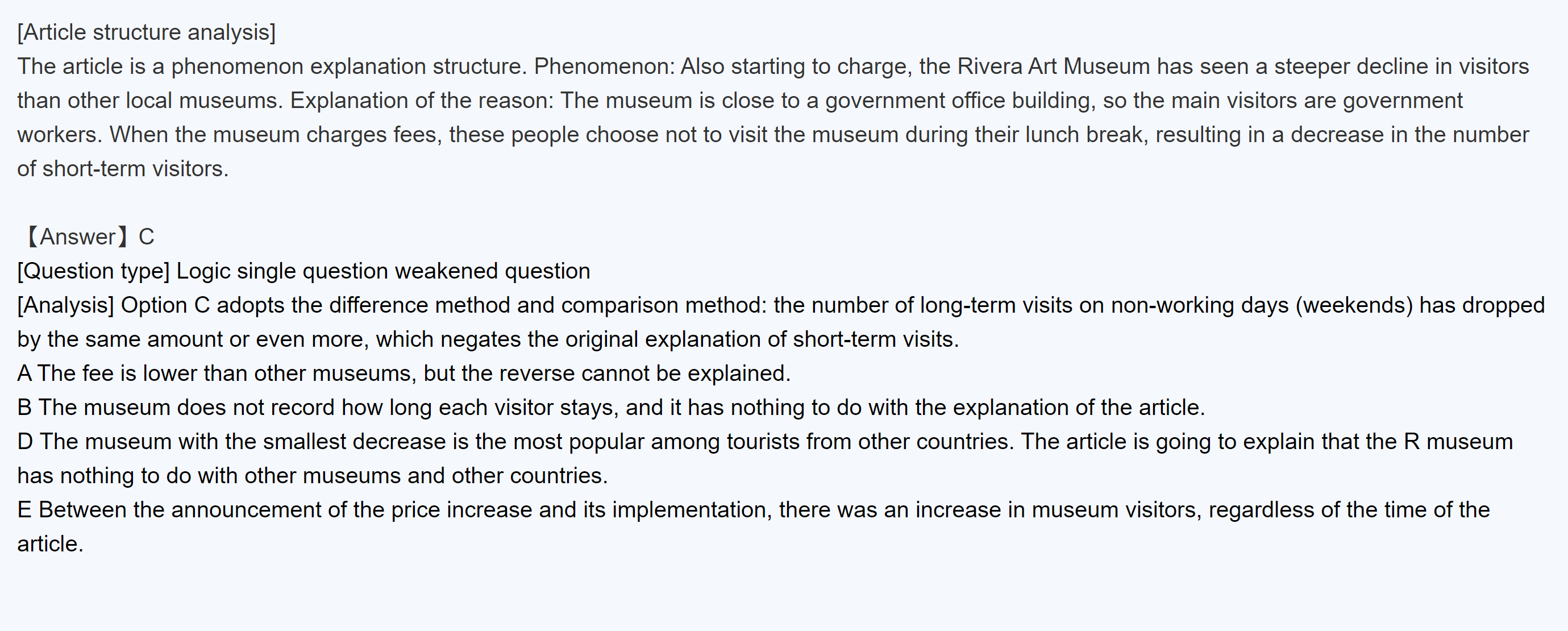The height and width of the screenshot is (631, 1568).
Task: Click option A line about lower fee
Action: click(x=404, y=373)
